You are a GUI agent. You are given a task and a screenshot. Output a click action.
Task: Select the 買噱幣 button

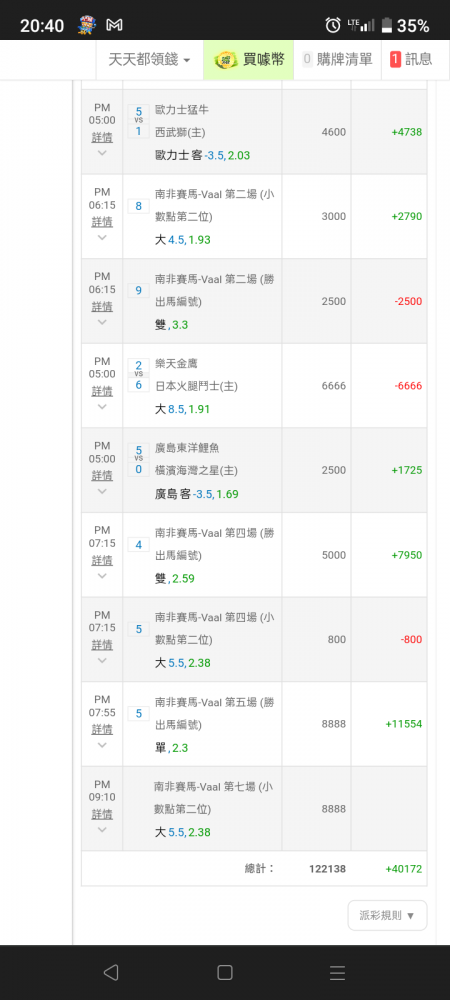pos(249,60)
